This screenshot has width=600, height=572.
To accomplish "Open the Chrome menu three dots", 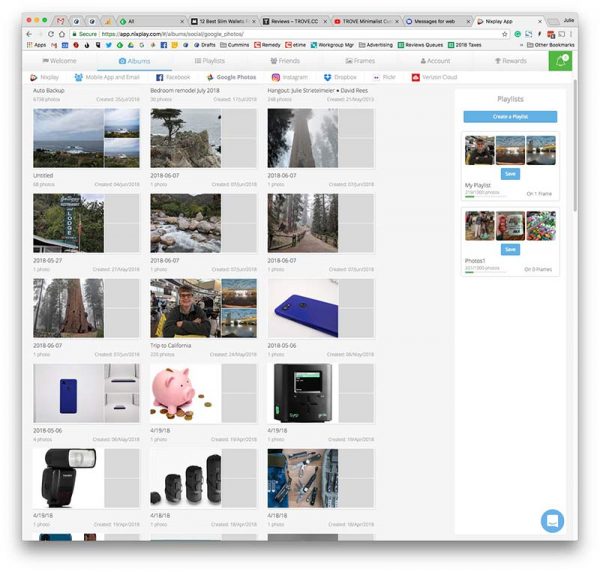I will pyautogui.click(x=571, y=34).
